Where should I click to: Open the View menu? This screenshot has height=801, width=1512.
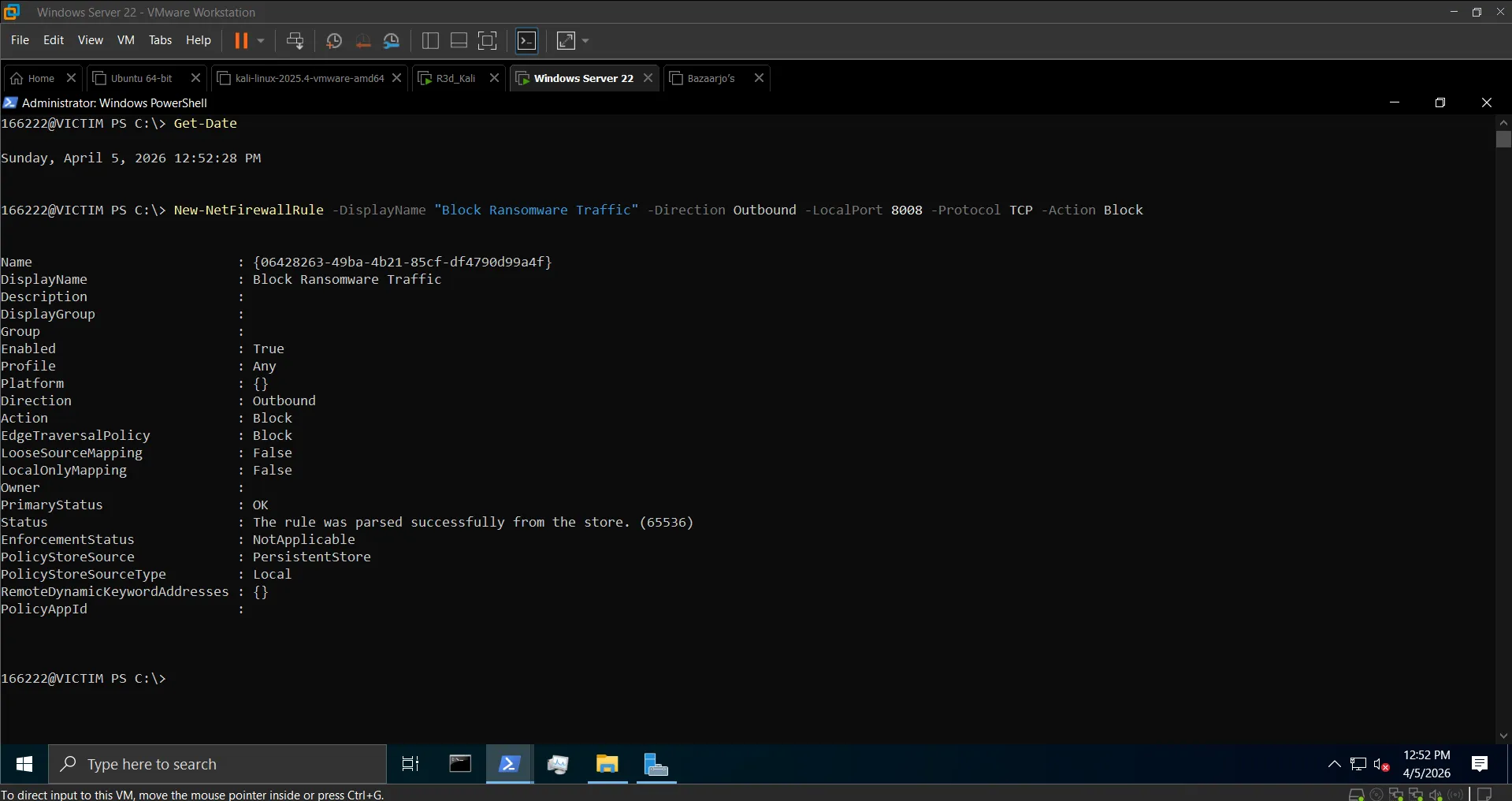[90, 40]
